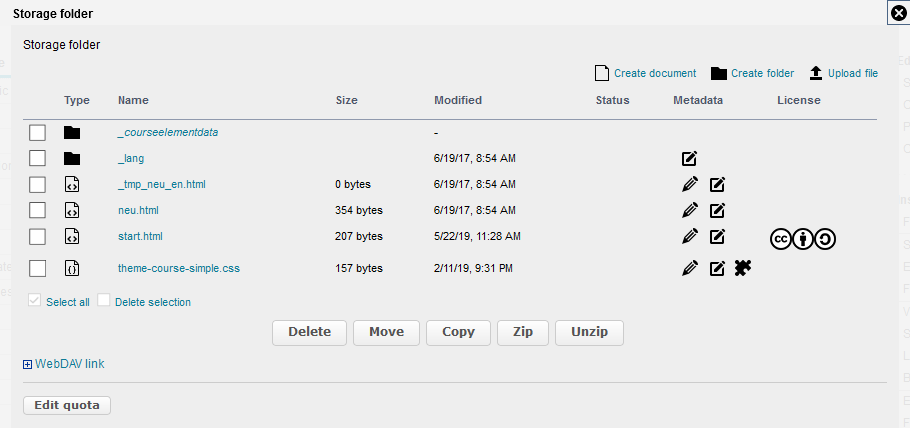Screen dimensions: 910x428
Task: Select the checkbox next to neu.html
Action: tap(38, 210)
